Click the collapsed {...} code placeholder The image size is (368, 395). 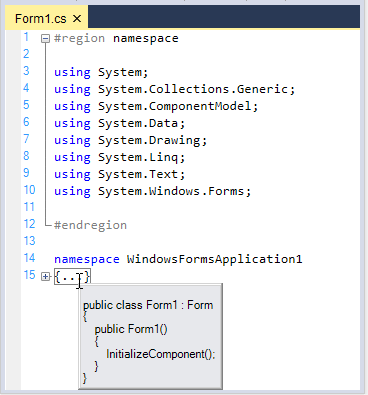coord(72,276)
